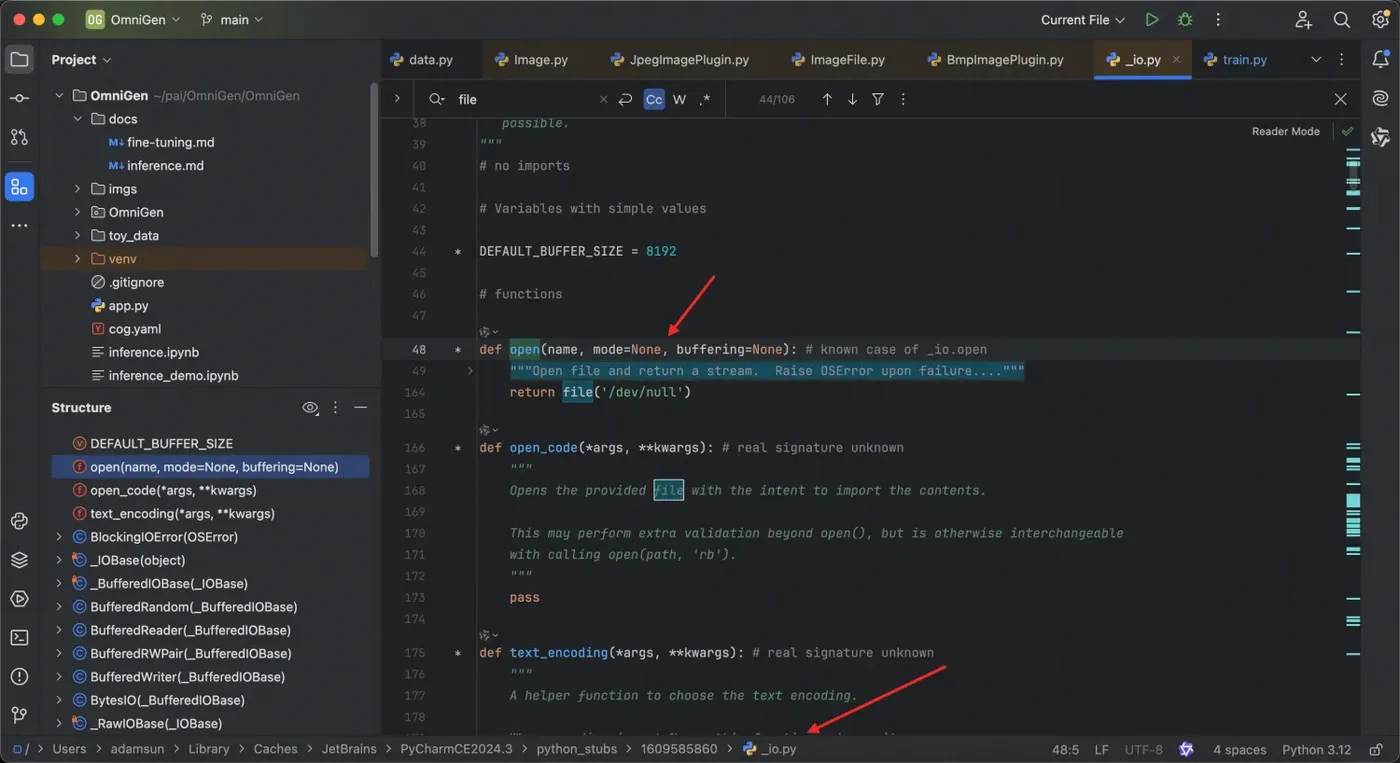Switch to the Image.py tab
The height and width of the screenshot is (763, 1400).
click(531, 60)
